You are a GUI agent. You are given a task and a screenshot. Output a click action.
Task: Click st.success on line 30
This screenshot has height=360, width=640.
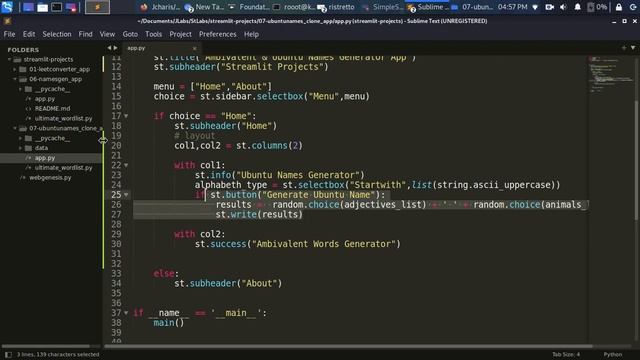click(221, 244)
